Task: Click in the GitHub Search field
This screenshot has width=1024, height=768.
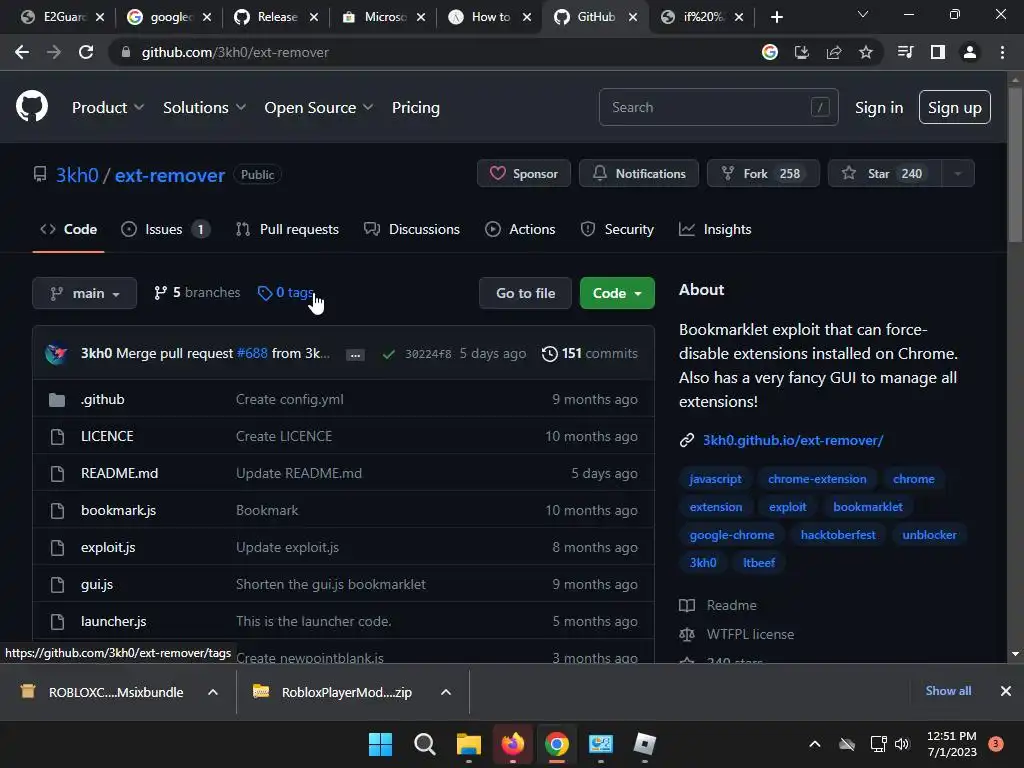Action: coord(718,107)
